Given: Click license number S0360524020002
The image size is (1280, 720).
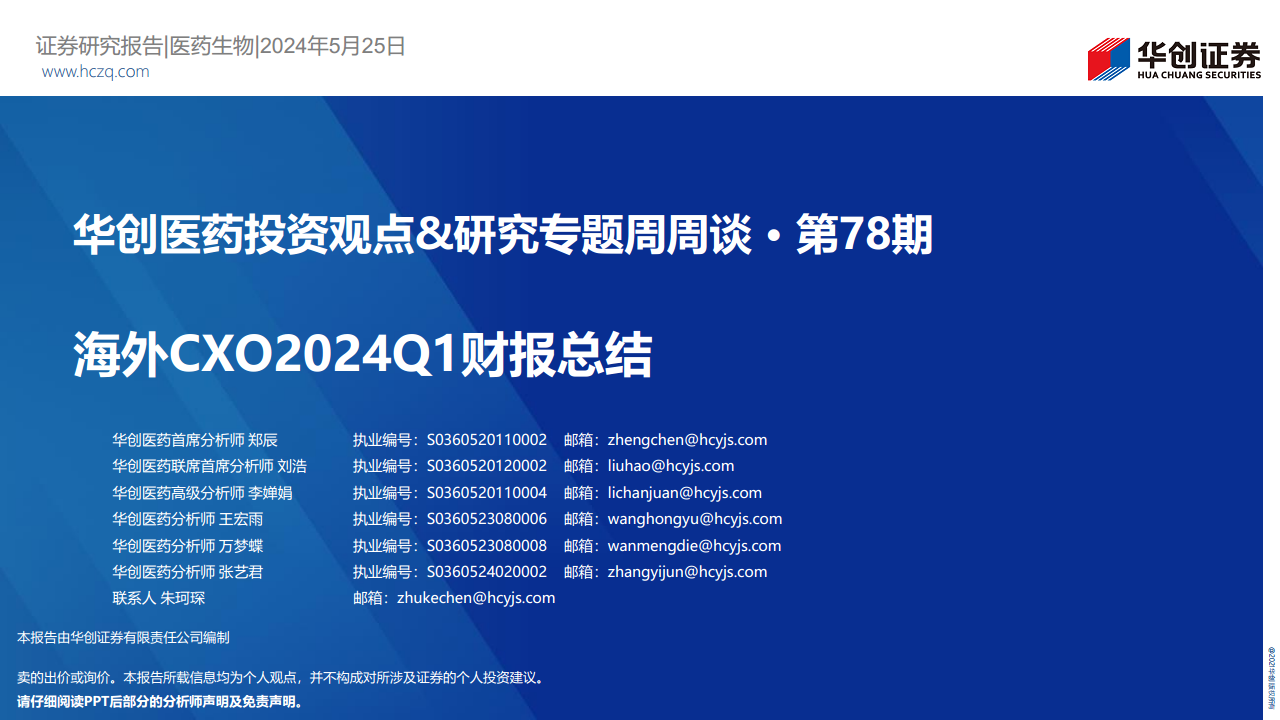Looking at the screenshot, I should click(487, 572).
